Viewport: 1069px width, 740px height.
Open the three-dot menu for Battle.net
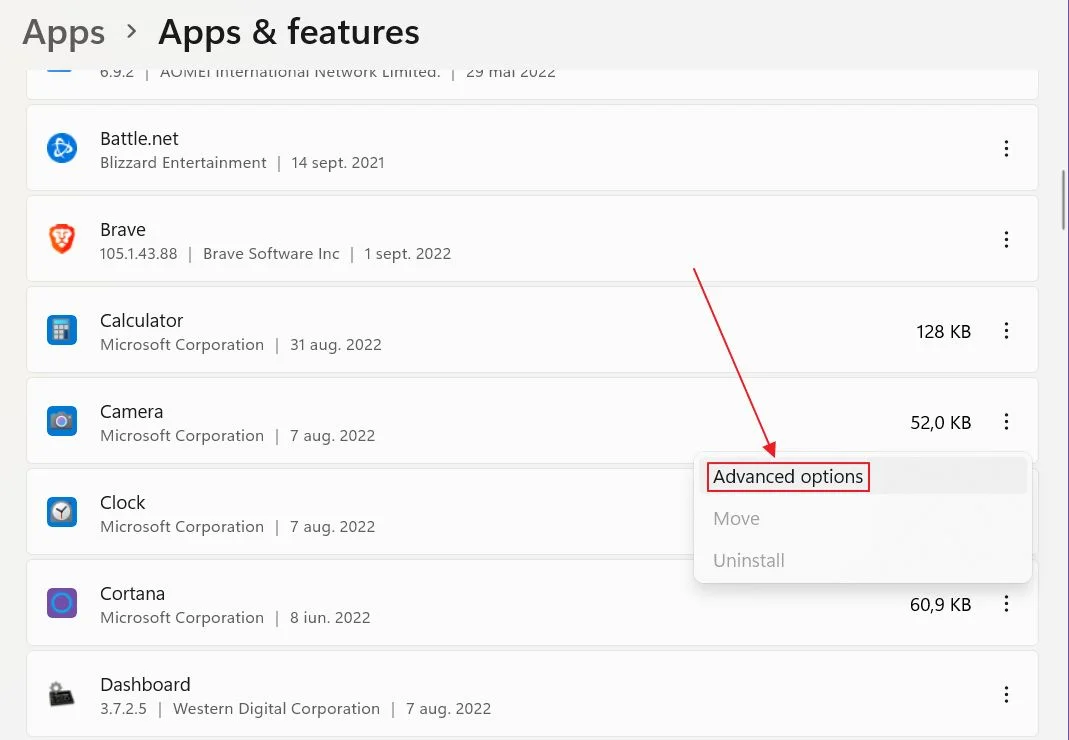[1006, 149]
